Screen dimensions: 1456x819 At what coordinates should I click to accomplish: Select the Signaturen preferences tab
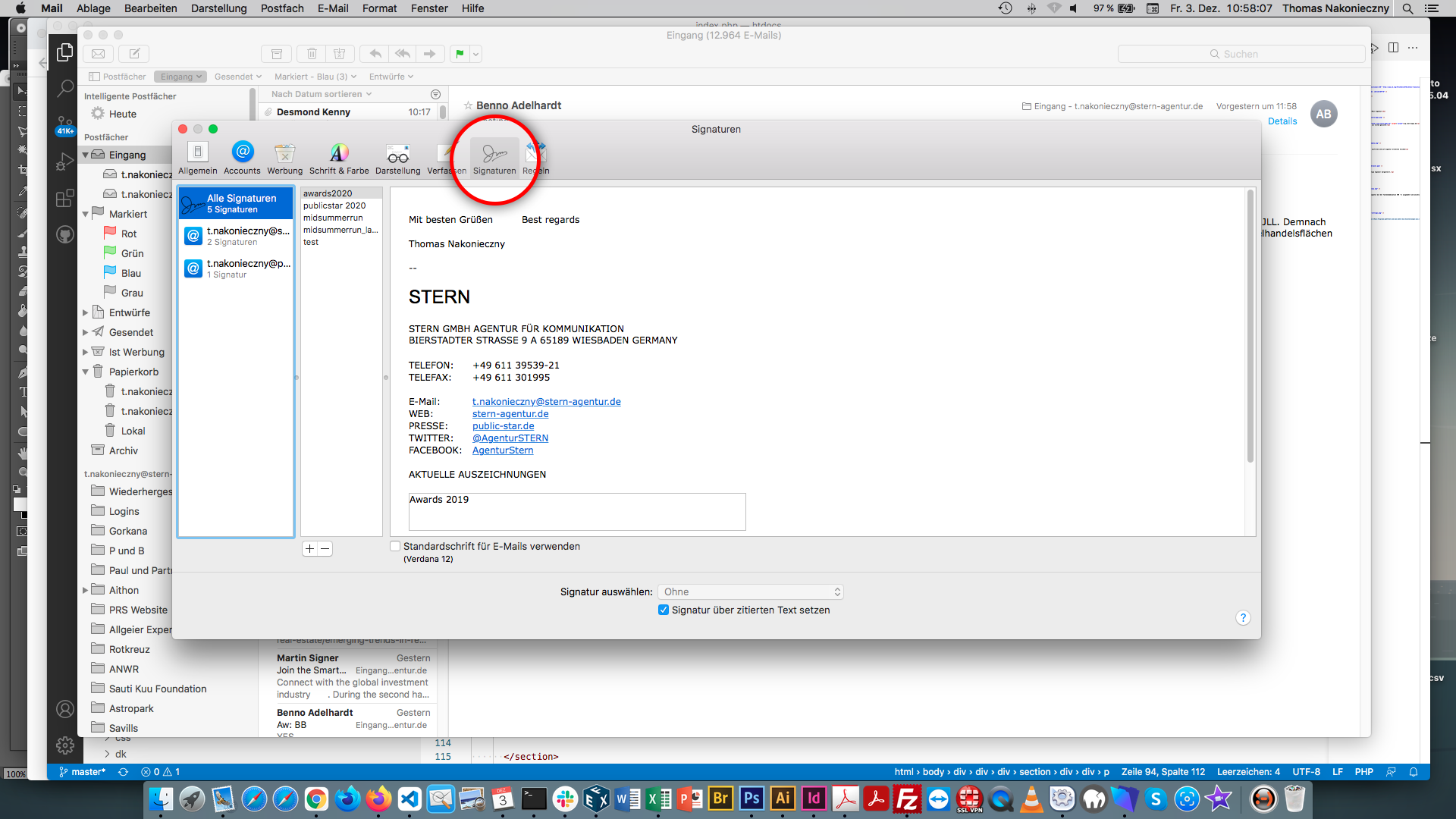494,158
